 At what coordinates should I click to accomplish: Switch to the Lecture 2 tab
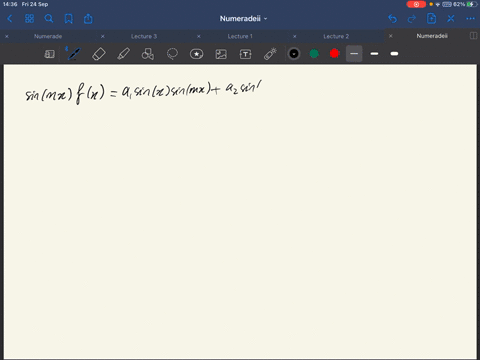tap(336, 36)
